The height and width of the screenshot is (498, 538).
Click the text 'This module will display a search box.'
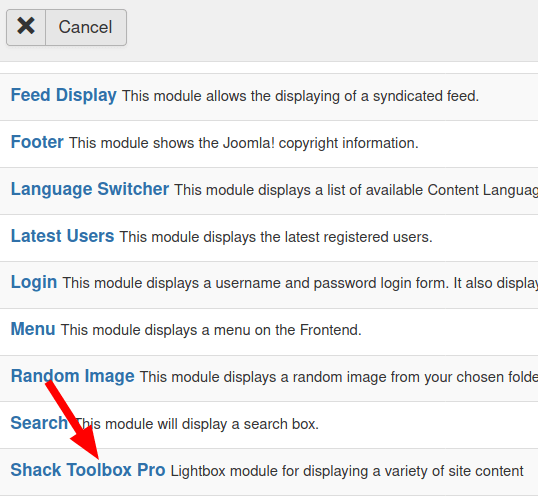[x=197, y=424]
